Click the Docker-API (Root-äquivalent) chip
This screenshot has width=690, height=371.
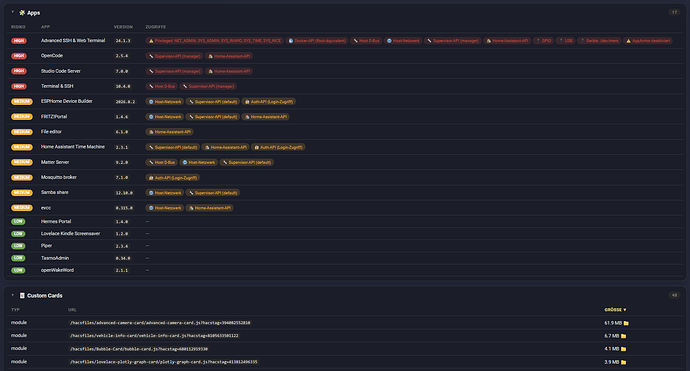(317, 40)
